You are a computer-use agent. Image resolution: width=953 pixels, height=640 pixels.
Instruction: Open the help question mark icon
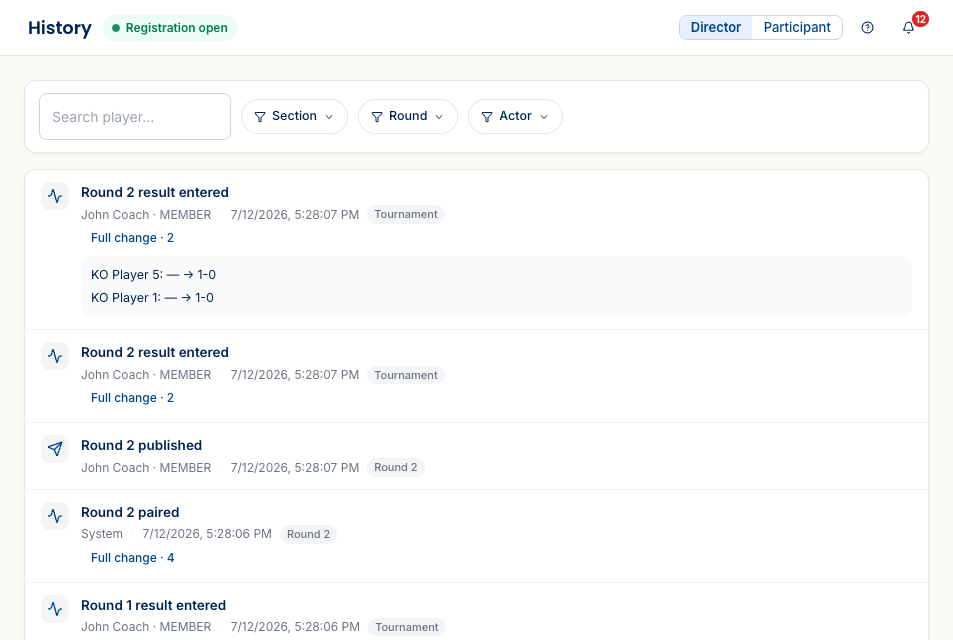click(867, 27)
